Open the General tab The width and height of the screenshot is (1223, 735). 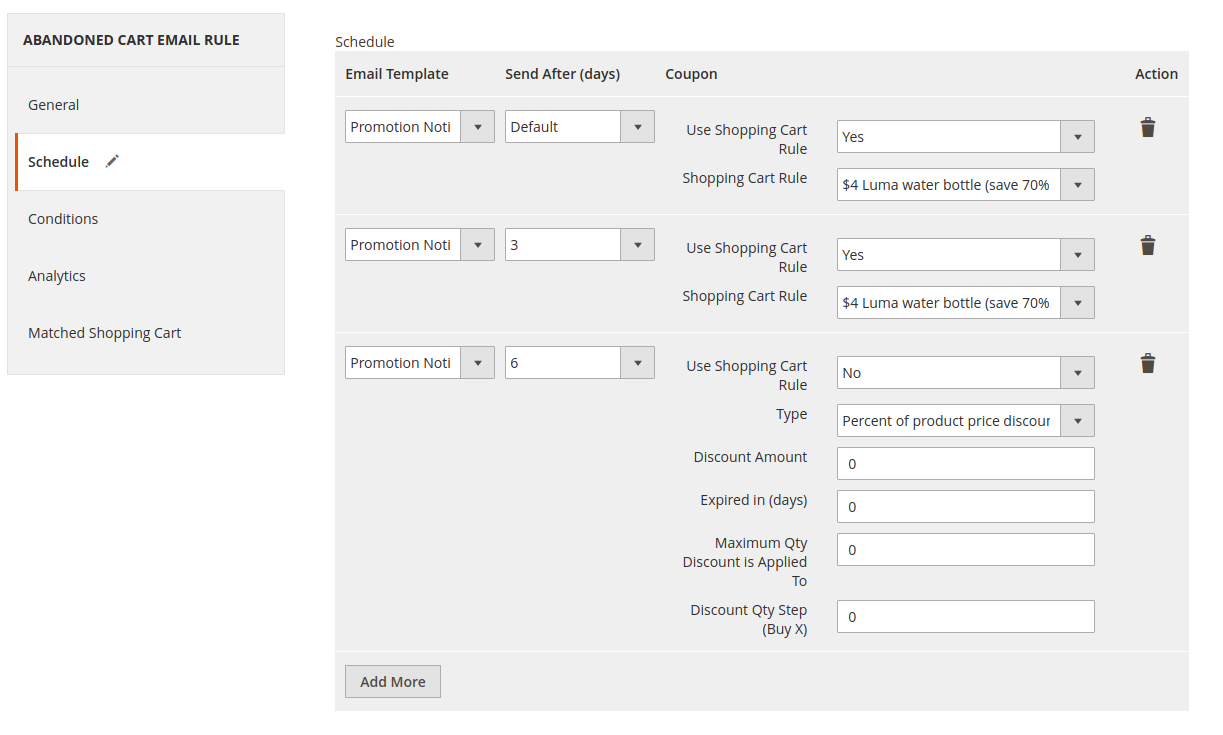(54, 105)
